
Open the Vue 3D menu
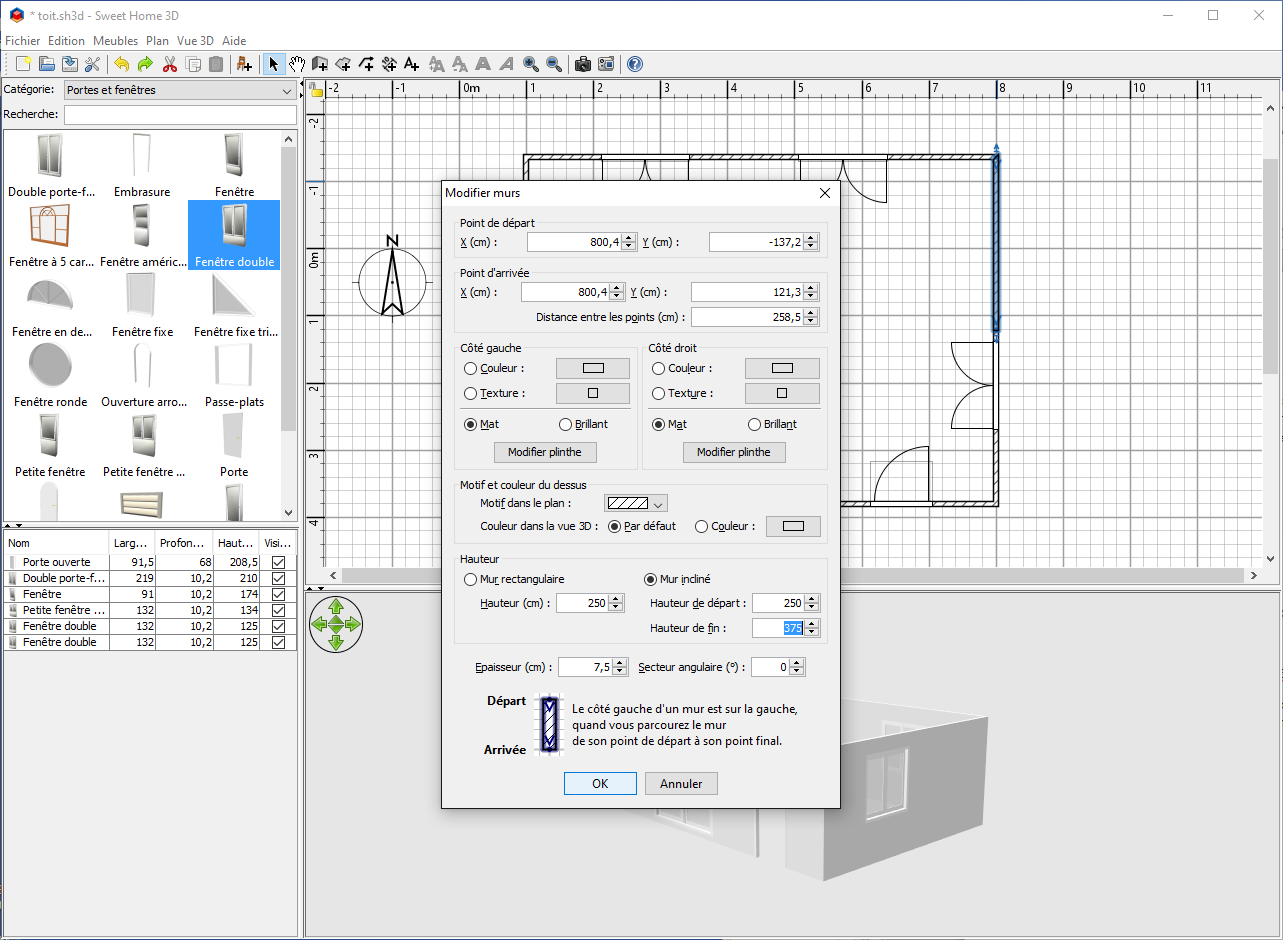pyautogui.click(x=195, y=41)
